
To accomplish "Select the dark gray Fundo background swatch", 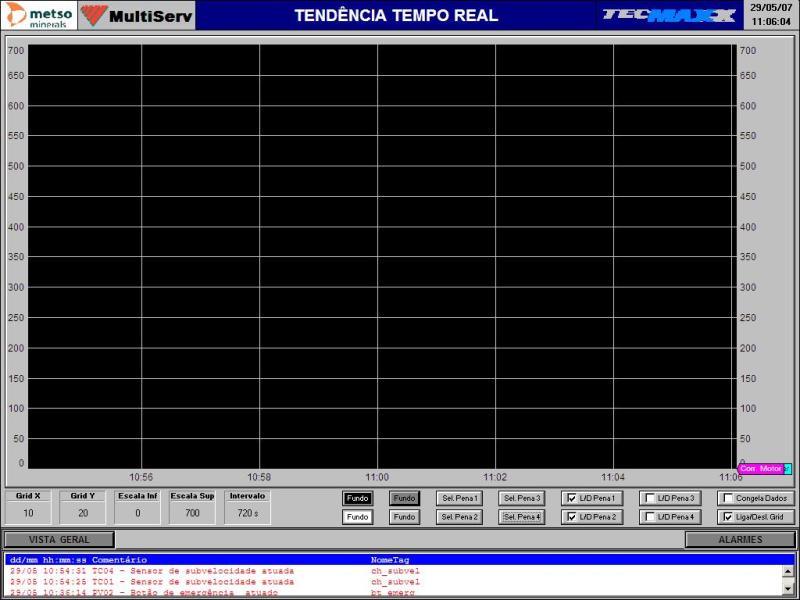I will (x=404, y=498).
